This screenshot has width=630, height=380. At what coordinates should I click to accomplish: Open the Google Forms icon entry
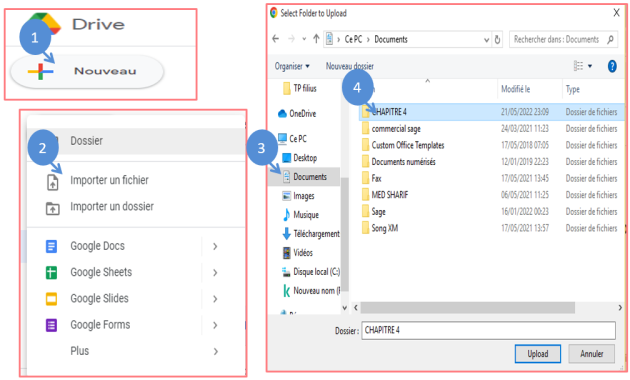click(51, 325)
